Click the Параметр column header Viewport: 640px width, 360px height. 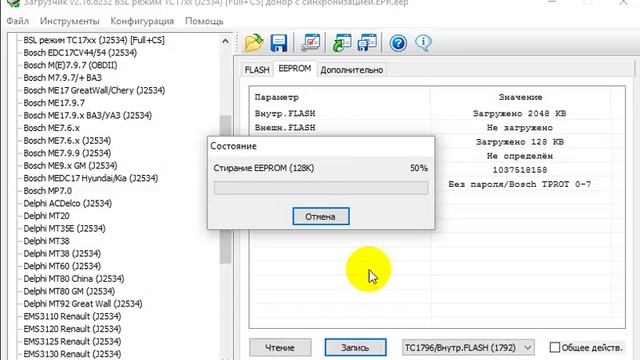pos(277,97)
